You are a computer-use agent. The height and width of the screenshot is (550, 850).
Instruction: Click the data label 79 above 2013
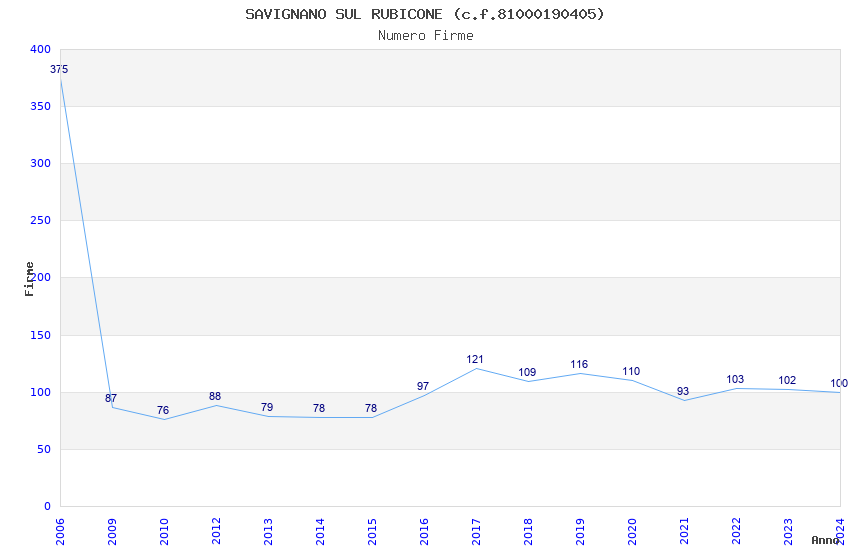pos(267,407)
